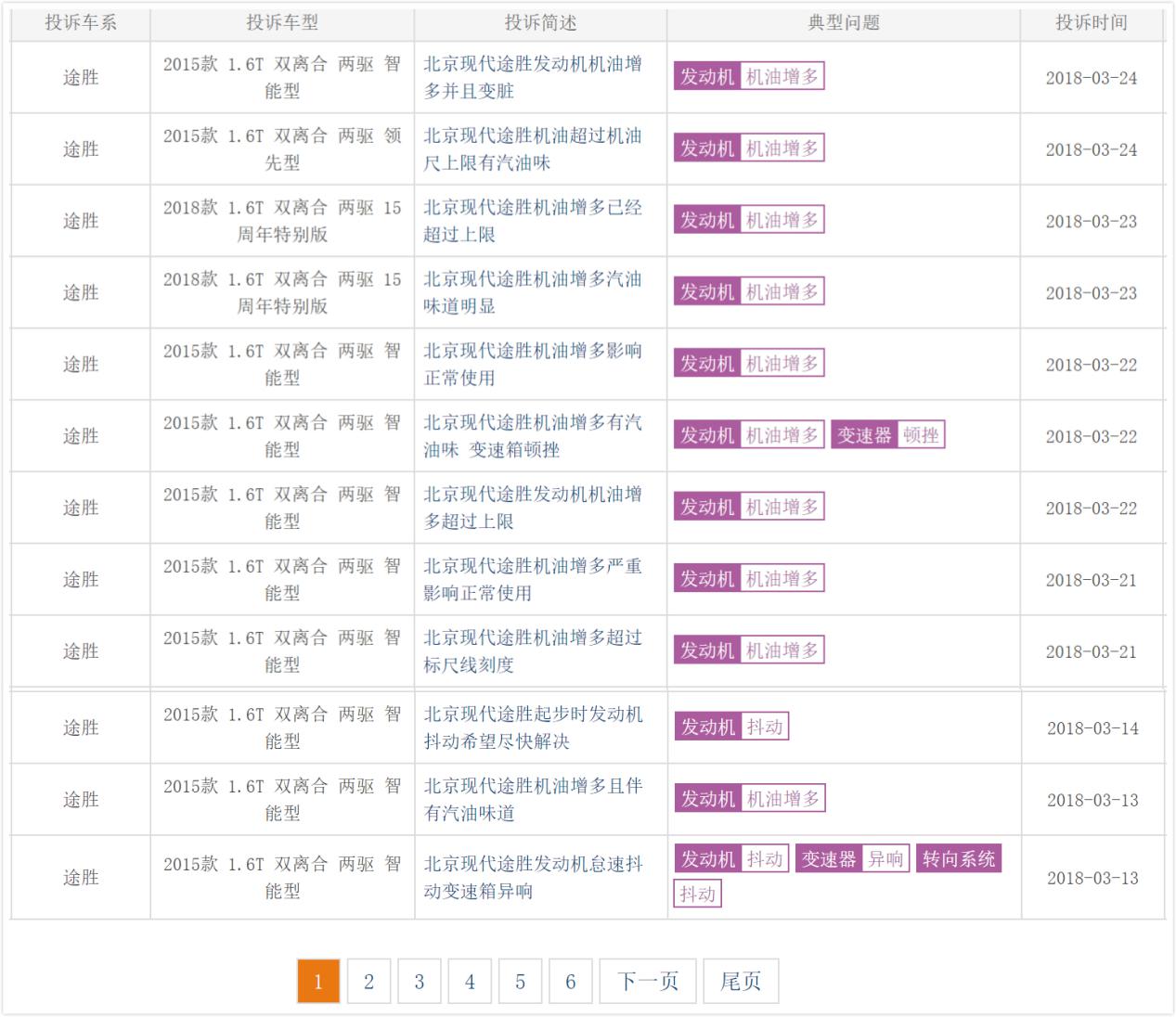
Task: Open complaint 北京现代途胜机油增多有汽油味 变速箱顿挫
Action: coord(533,436)
